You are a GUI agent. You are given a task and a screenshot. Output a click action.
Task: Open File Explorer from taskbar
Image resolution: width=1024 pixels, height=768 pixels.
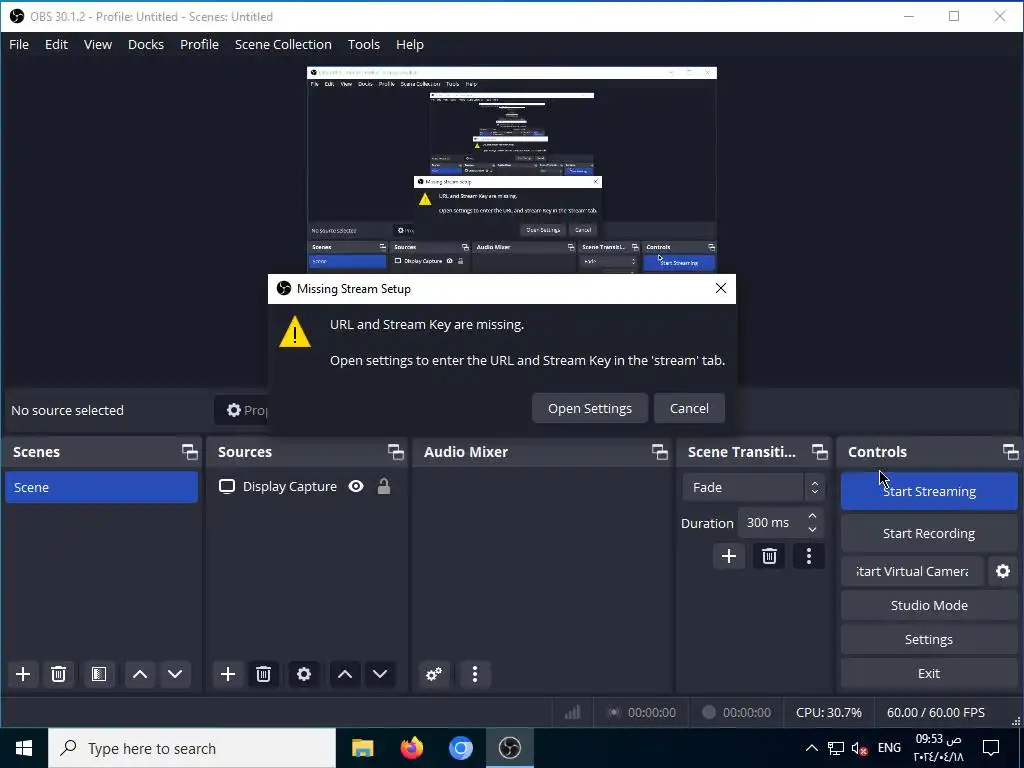362,748
